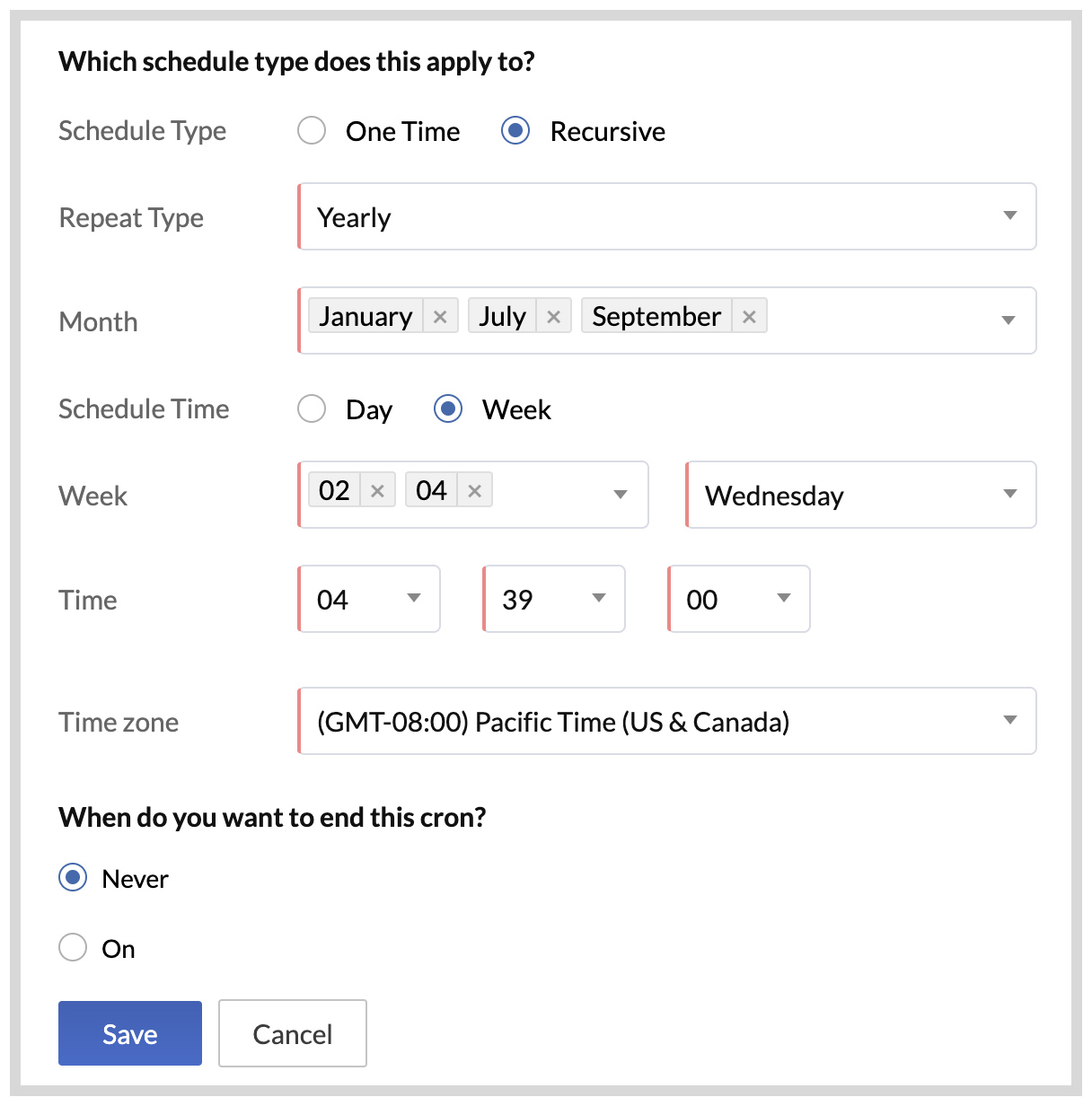The width and height of the screenshot is (1092, 1106).
Task: Remove week 02 tag
Action: [x=377, y=491]
